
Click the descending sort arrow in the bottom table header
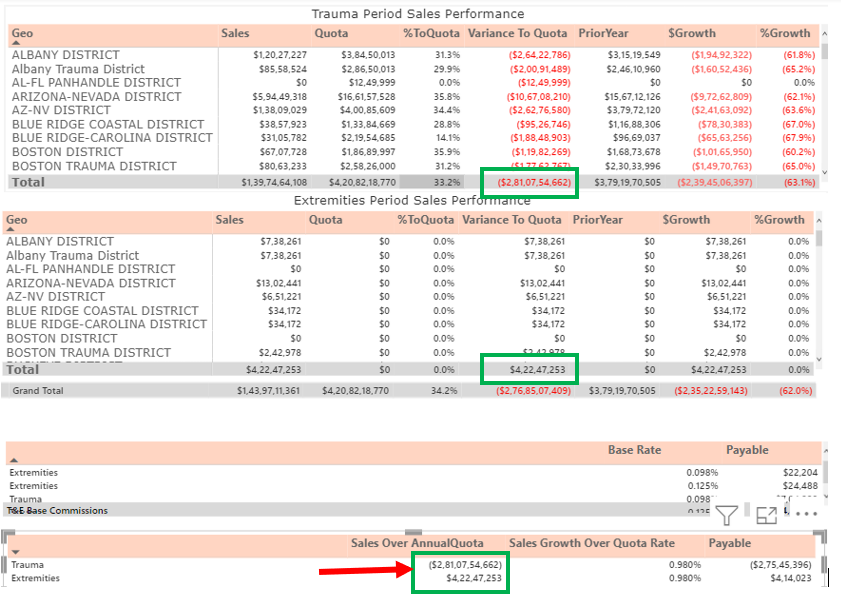[15, 552]
